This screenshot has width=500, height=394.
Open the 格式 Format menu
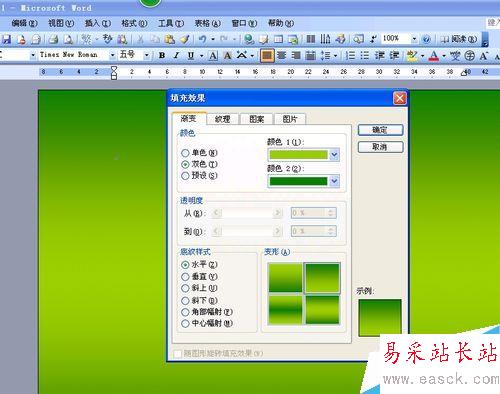pyautogui.click(x=134, y=23)
